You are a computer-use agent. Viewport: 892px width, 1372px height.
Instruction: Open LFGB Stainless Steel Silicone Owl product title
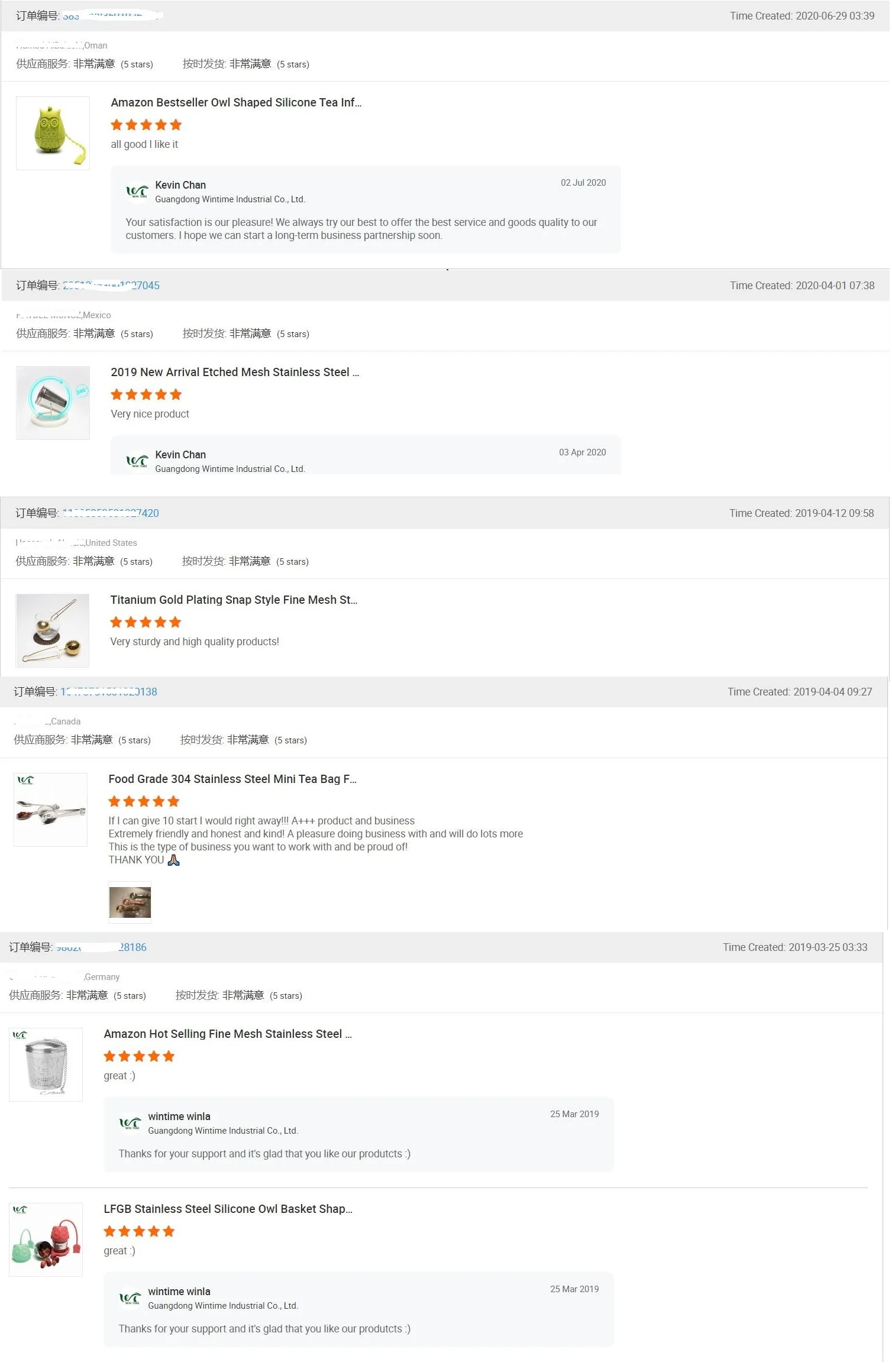[x=228, y=1209]
